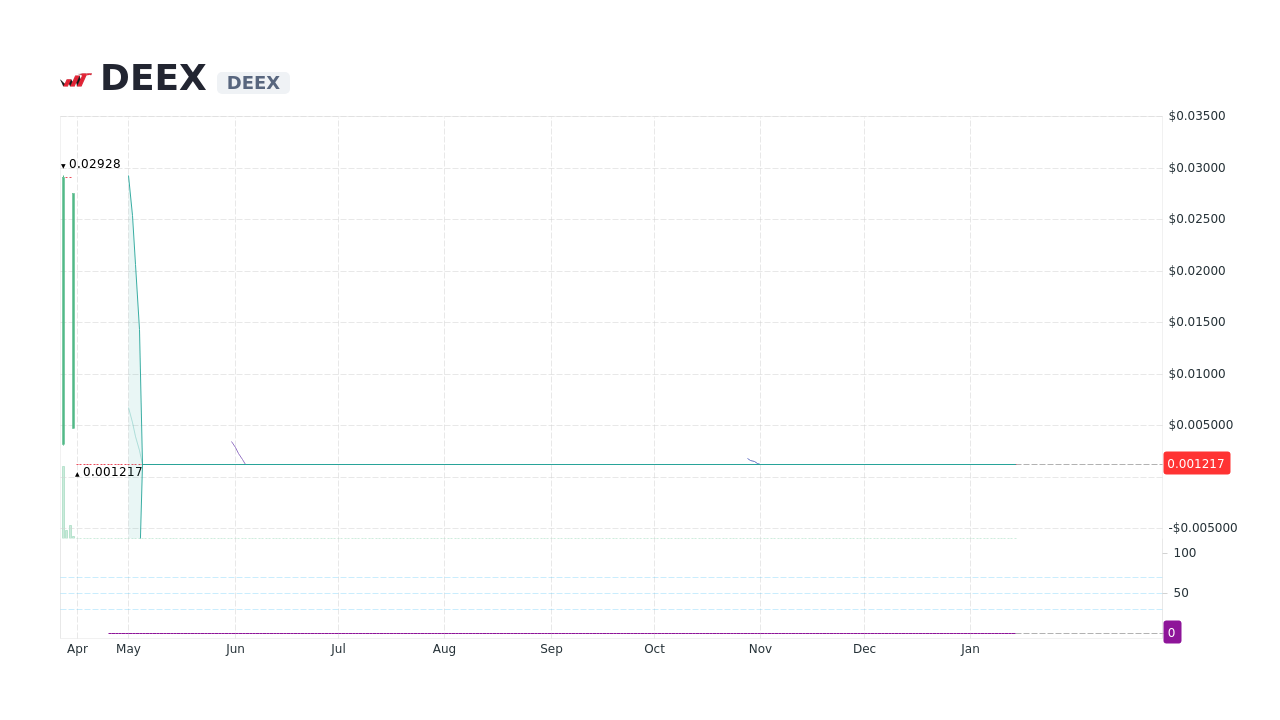The image size is (1280, 720).
Task: Click the $0.03500 price axis label
Action: coord(1196,116)
